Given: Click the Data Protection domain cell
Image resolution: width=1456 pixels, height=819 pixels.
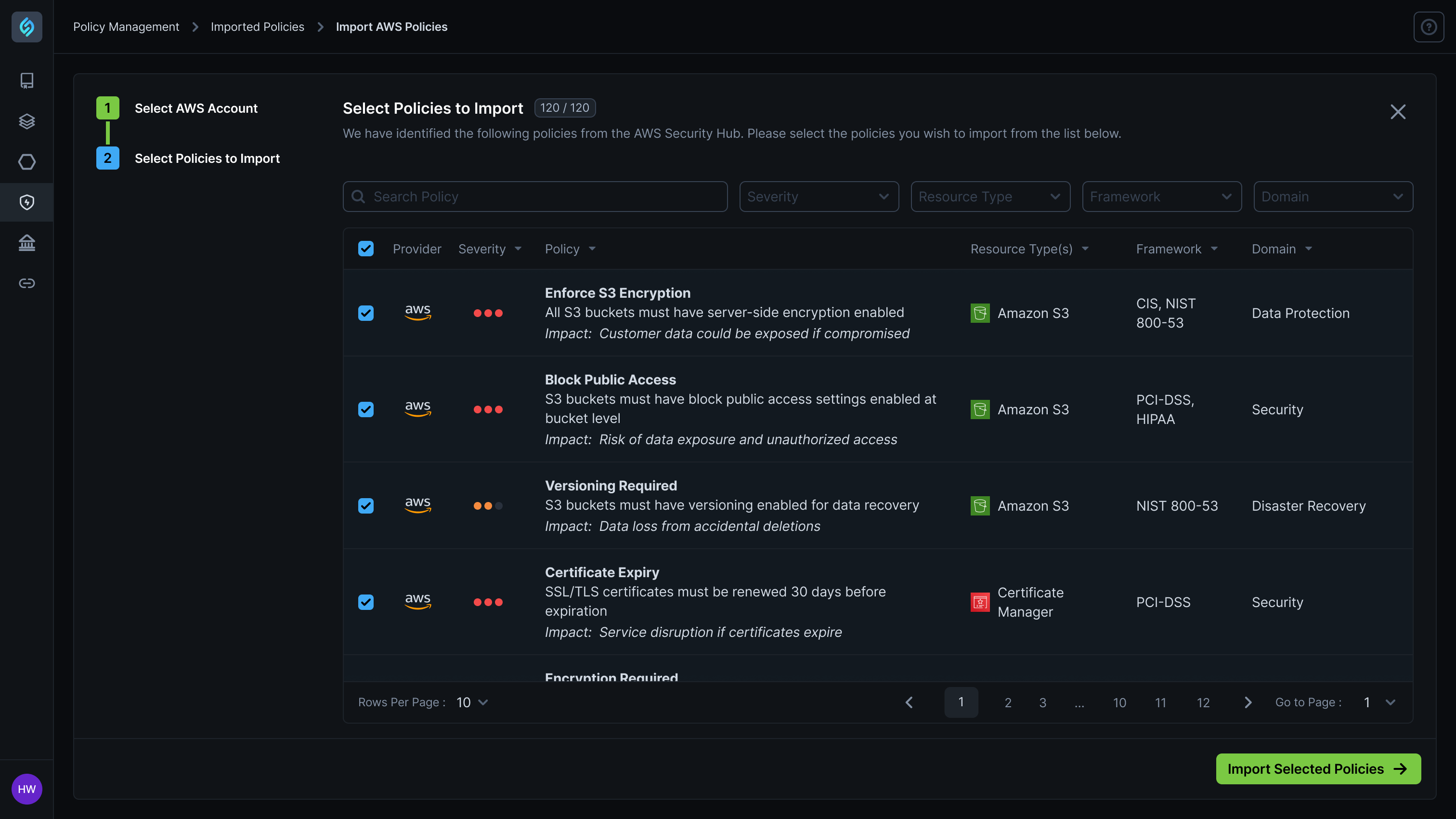Looking at the screenshot, I should (x=1300, y=313).
